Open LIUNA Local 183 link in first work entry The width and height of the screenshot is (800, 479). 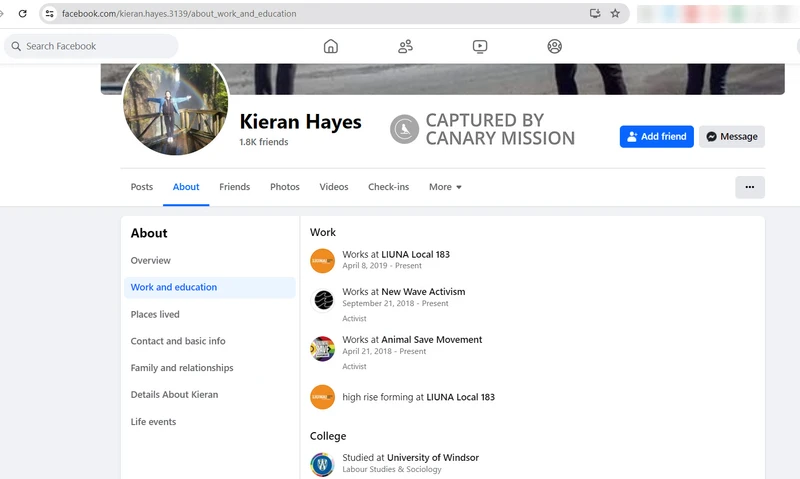click(415, 254)
